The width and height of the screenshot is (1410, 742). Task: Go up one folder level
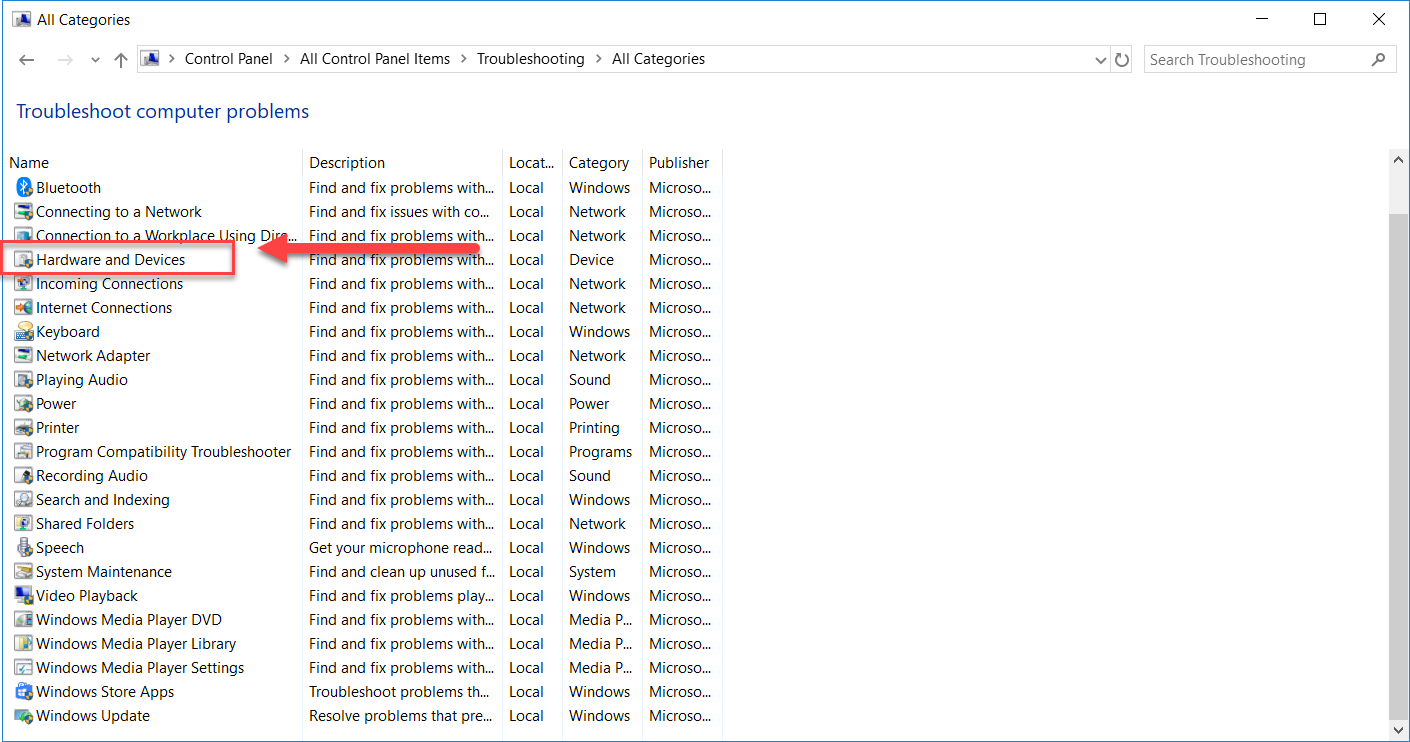click(x=121, y=60)
